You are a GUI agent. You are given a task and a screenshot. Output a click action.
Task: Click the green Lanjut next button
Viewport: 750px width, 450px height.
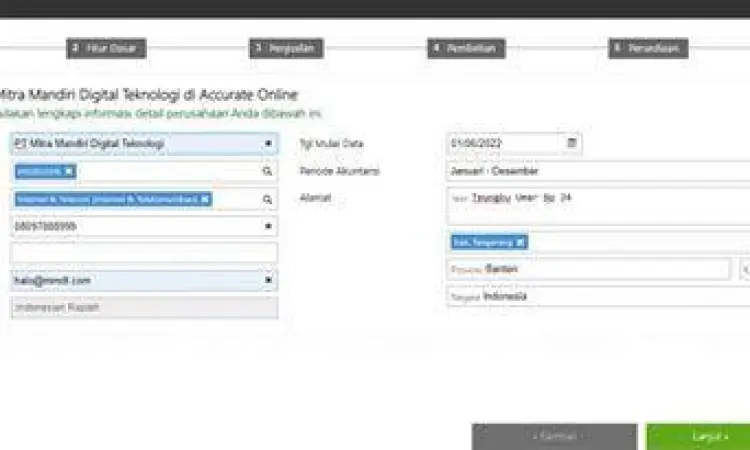pyautogui.click(x=698, y=437)
